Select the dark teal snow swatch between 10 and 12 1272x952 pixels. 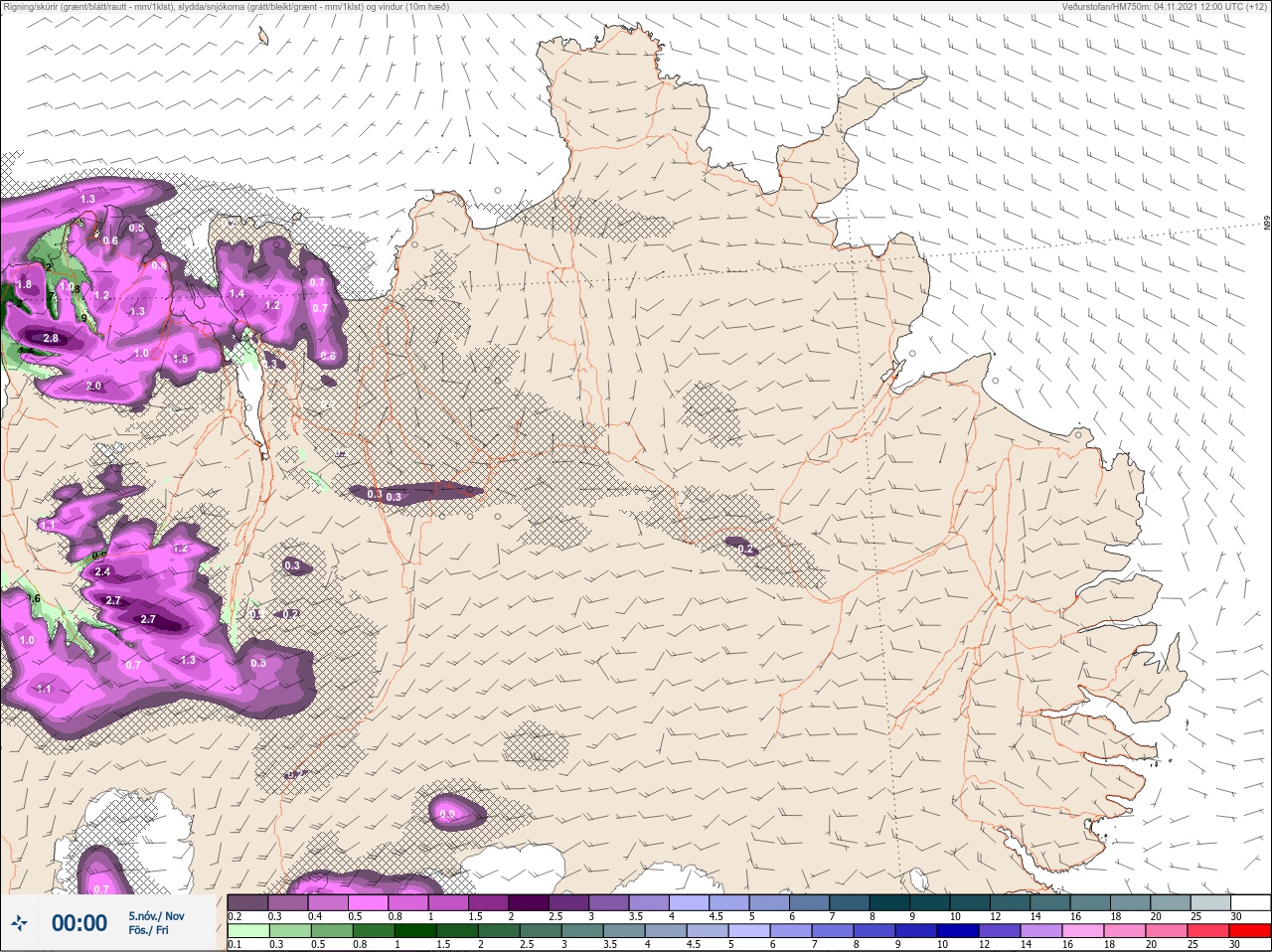pyautogui.click(x=971, y=901)
